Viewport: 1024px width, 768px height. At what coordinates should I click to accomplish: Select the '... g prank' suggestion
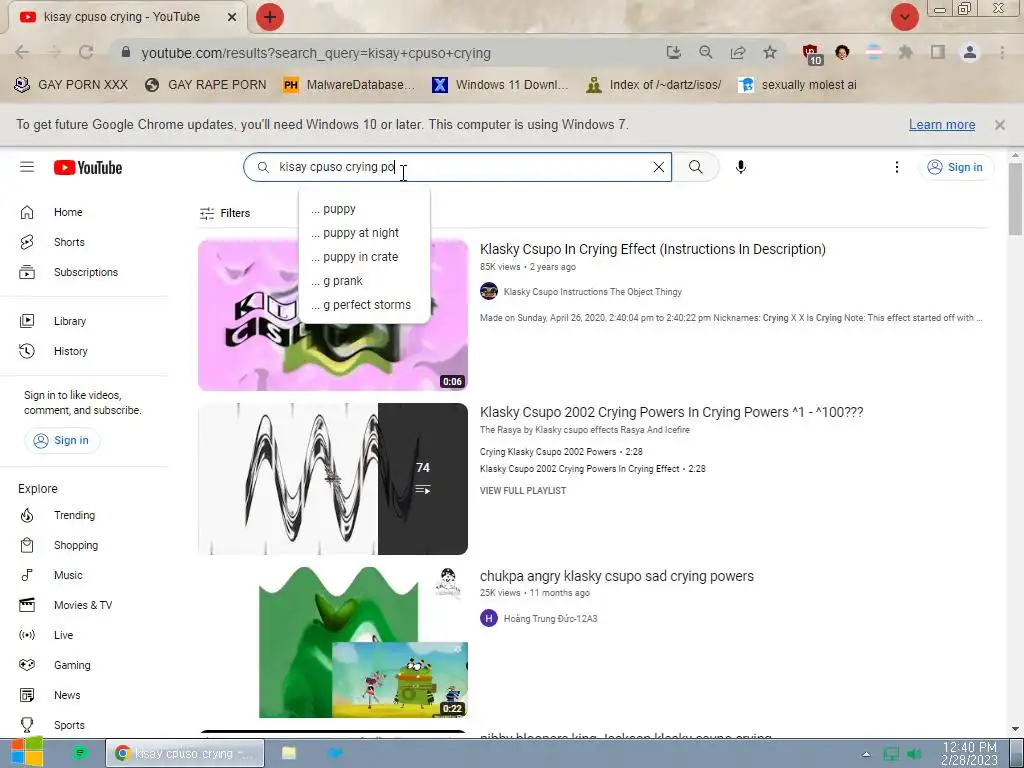coord(364,281)
